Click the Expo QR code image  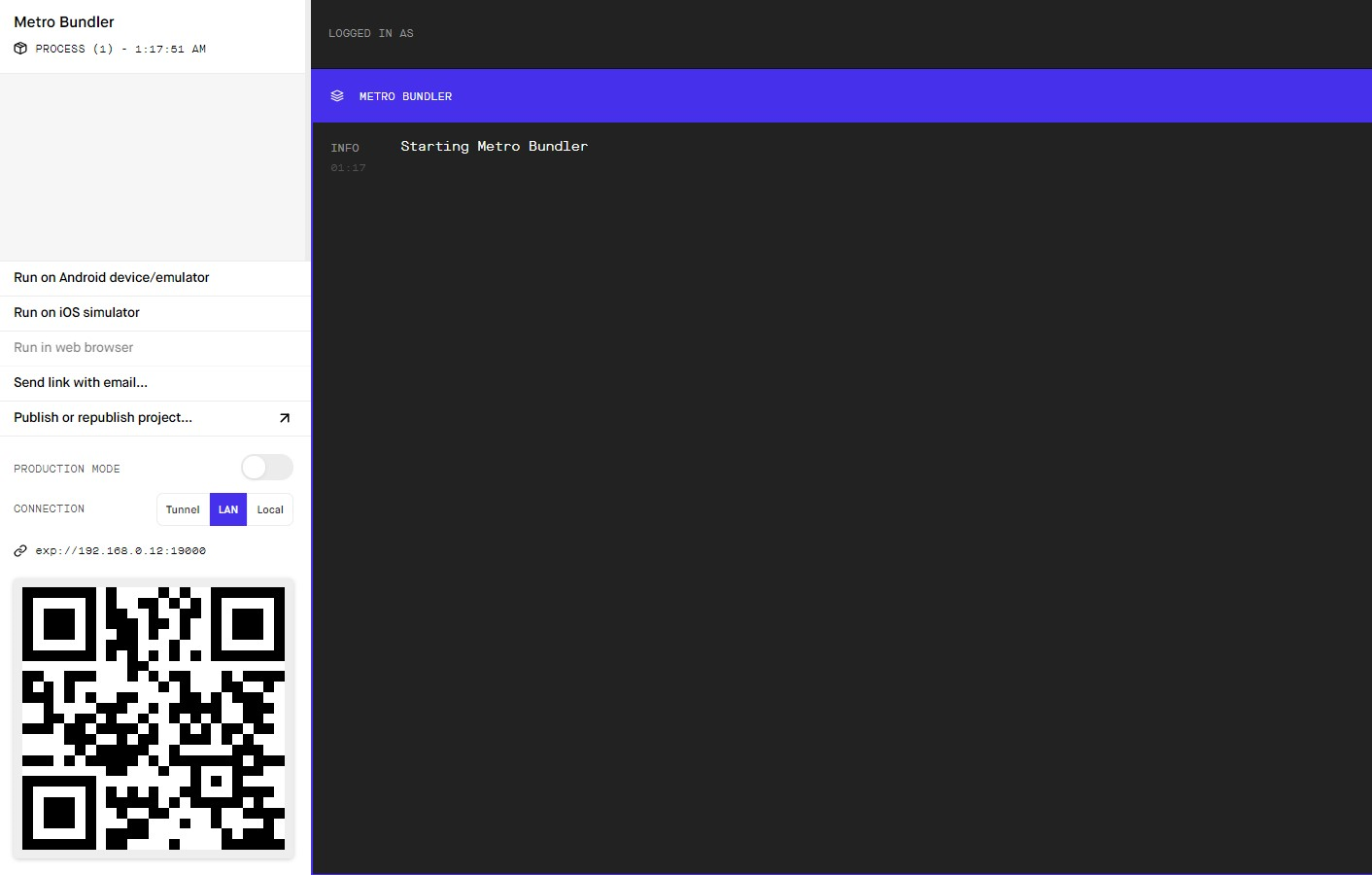(x=154, y=718)
